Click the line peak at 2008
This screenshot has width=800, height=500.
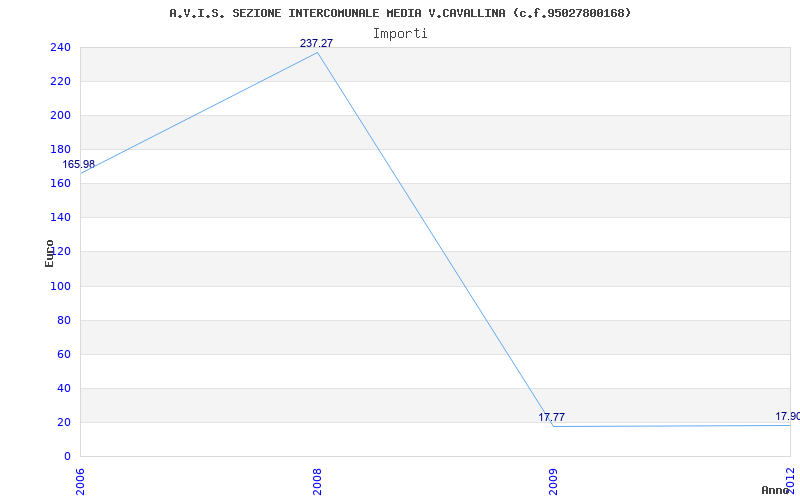[x=317, y=52]
